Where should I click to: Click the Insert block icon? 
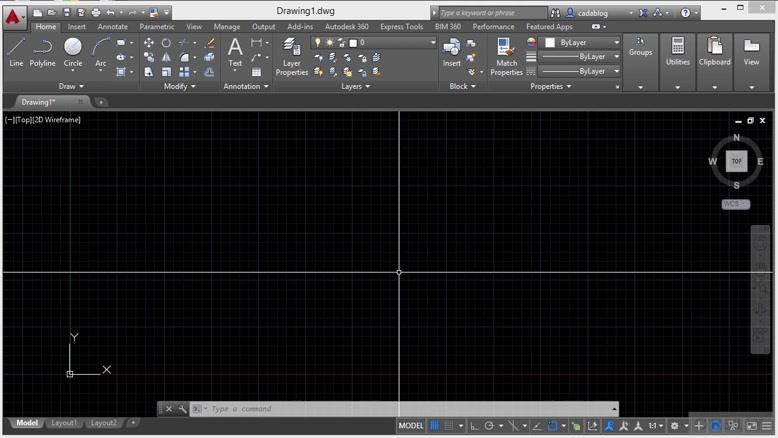452,53
